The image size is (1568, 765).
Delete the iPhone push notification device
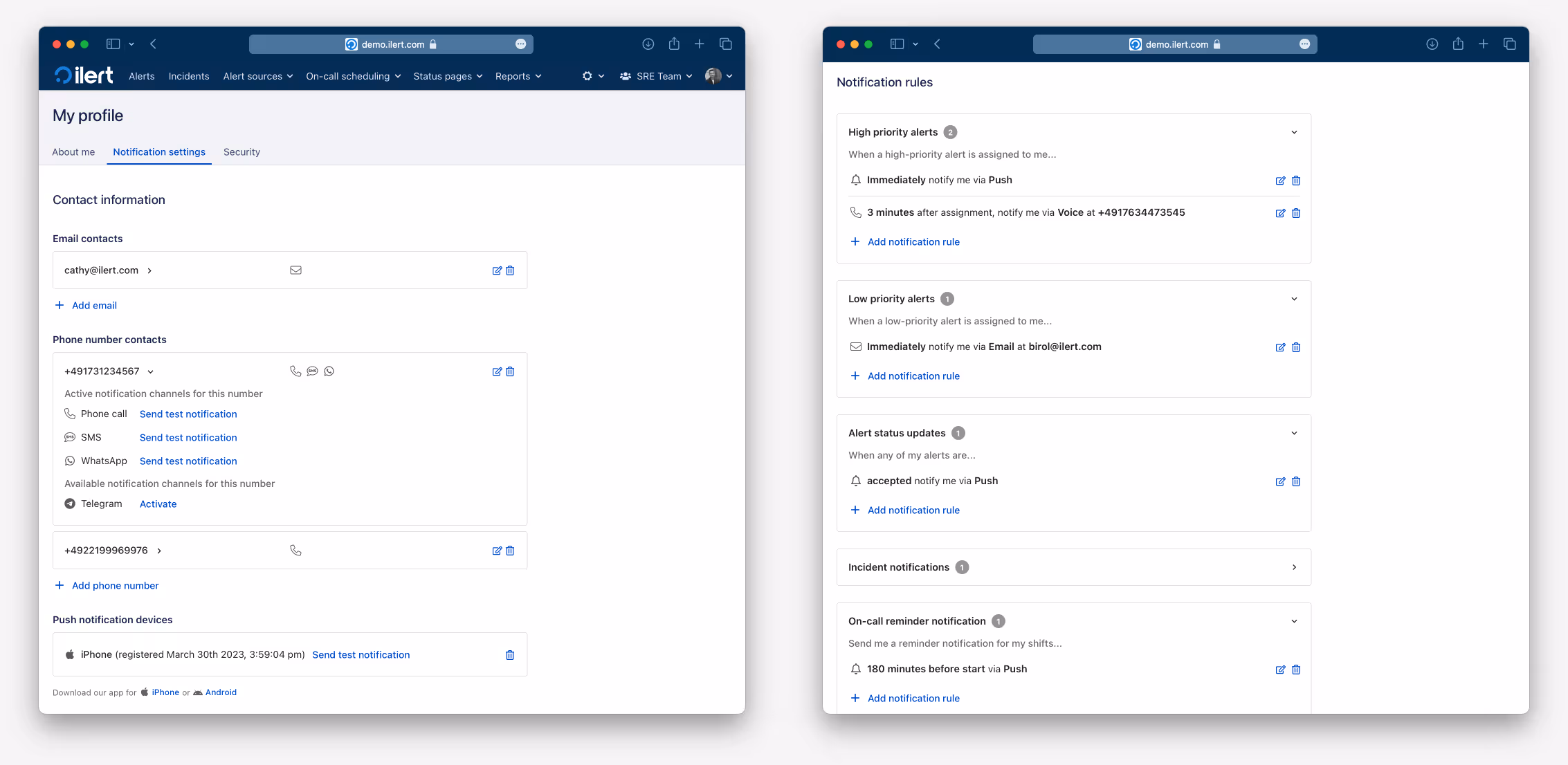pos(510,655)
